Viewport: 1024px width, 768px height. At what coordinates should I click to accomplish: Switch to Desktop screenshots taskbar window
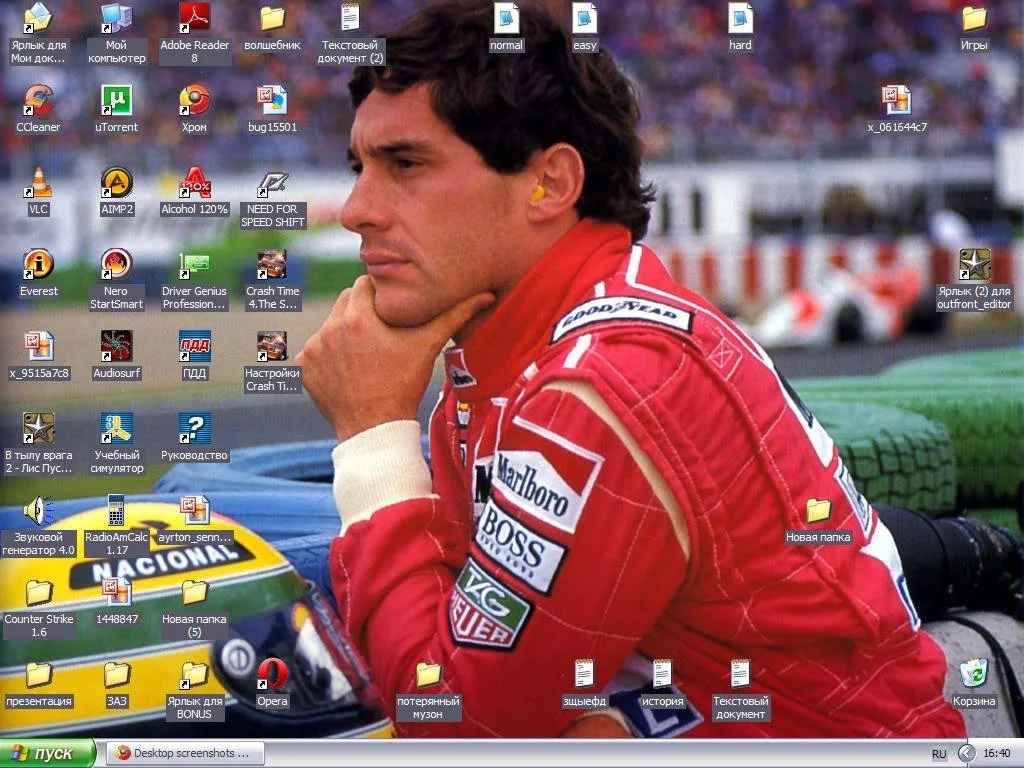point(185,753)
